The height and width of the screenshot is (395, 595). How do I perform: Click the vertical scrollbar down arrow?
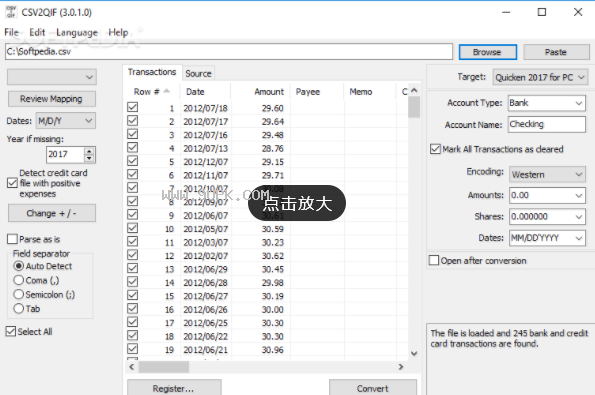point(414,353)
